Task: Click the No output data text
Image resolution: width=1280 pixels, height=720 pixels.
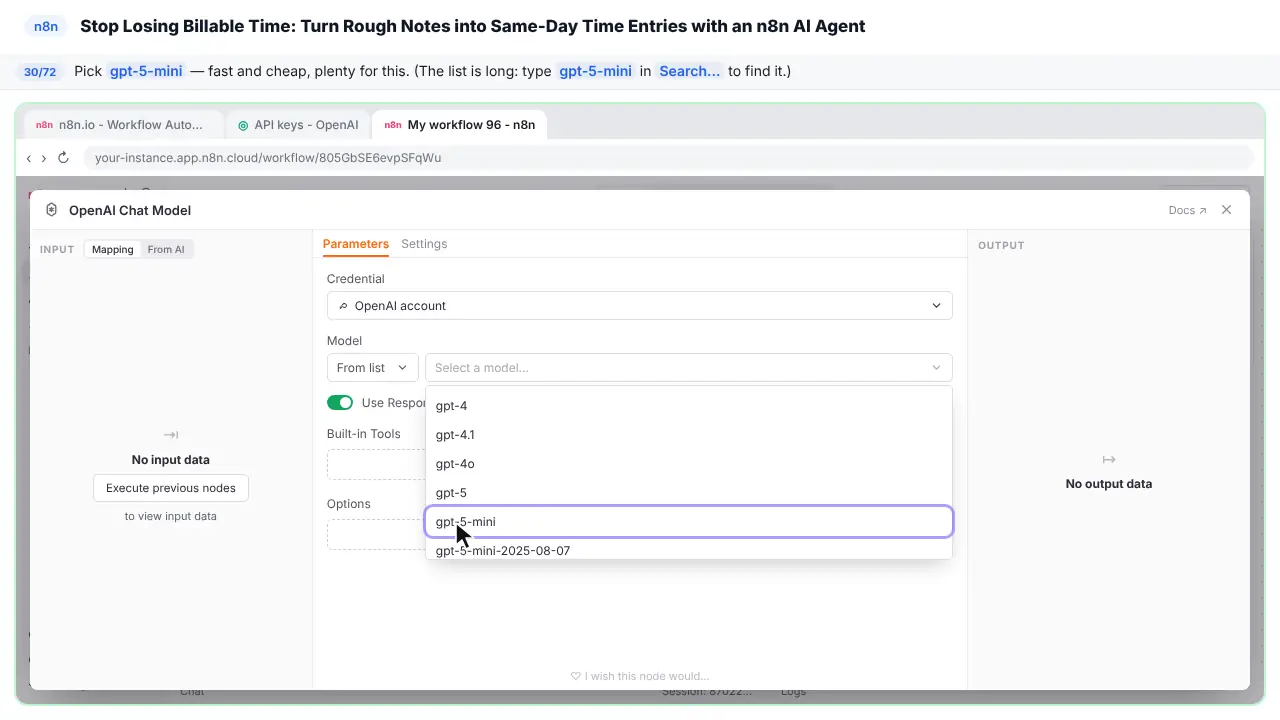Action: (1109, 484)
